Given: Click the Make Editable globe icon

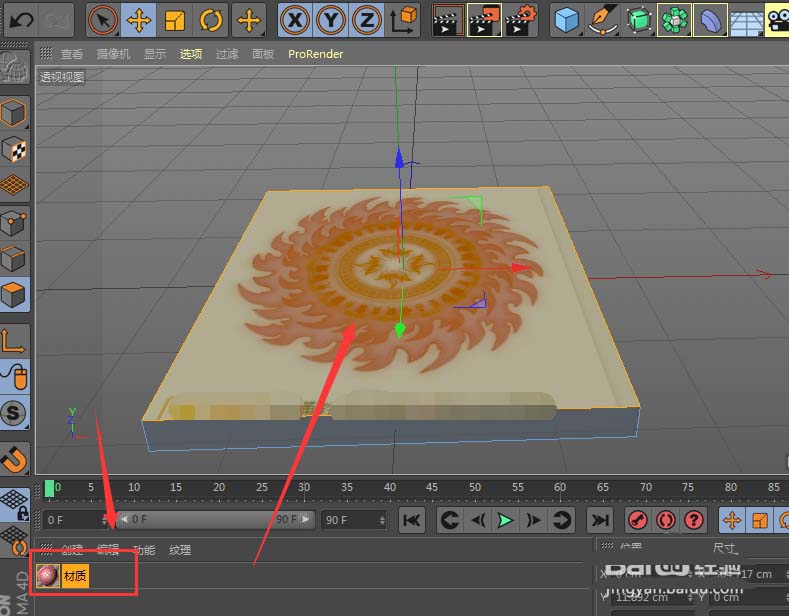Looking at the screenshot, I should [15, 67].
